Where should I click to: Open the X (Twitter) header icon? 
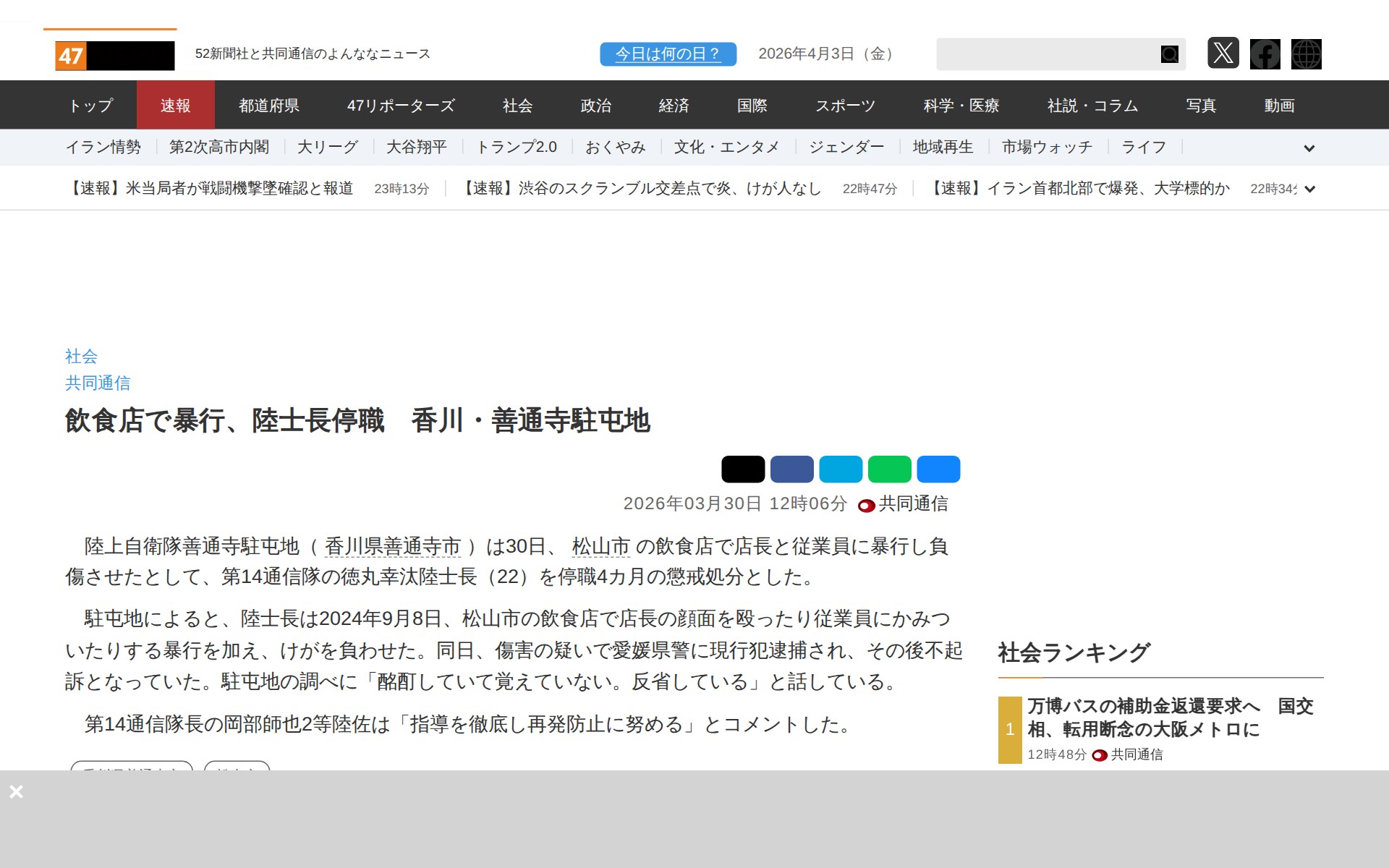(1223, 54)
